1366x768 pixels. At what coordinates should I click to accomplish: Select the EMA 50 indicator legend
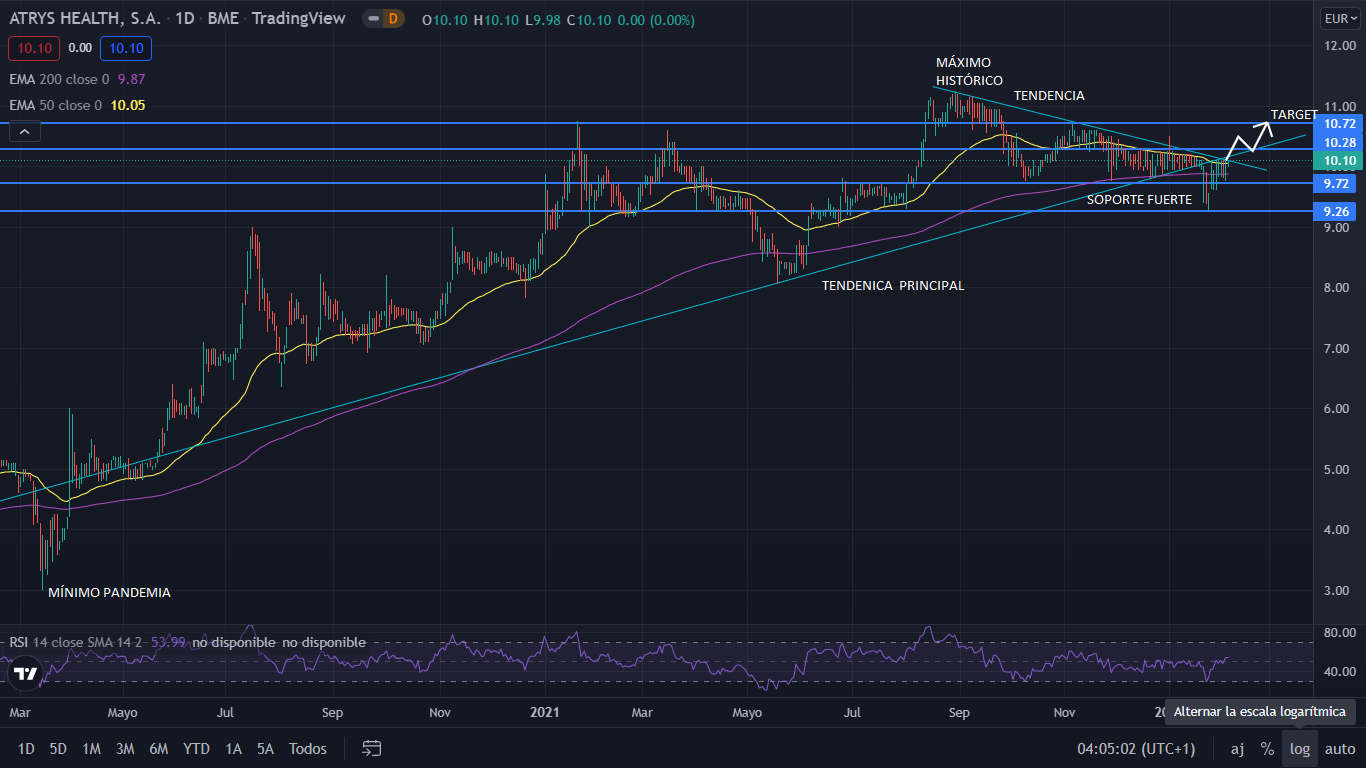tap(55, 105)
